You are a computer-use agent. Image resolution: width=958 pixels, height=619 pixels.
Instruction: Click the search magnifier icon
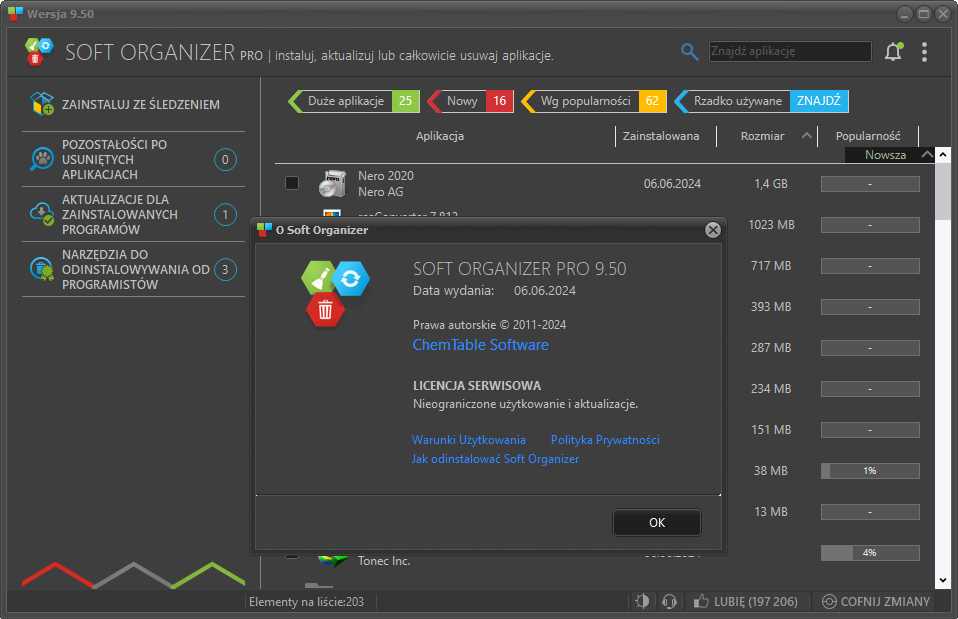pyautogui.click(x=689, y=52)
